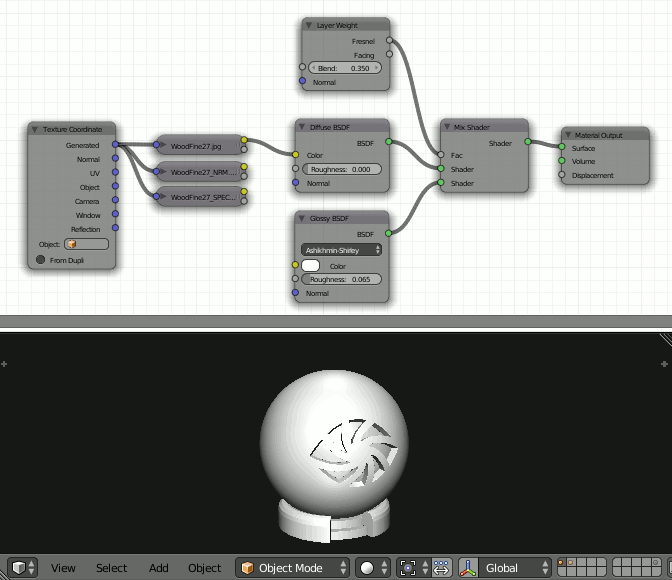Open the Object Mode dropdown
This screenshot has width=672, height=580.
[292, 568]
